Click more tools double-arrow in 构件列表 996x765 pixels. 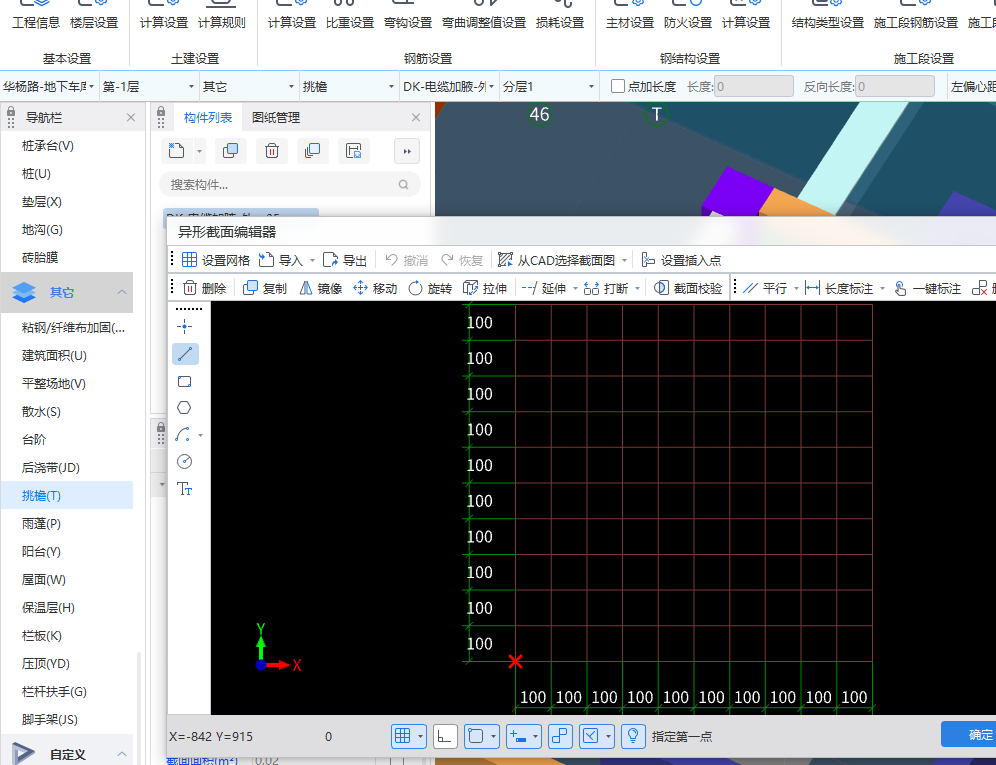click(x=407, y=151)
